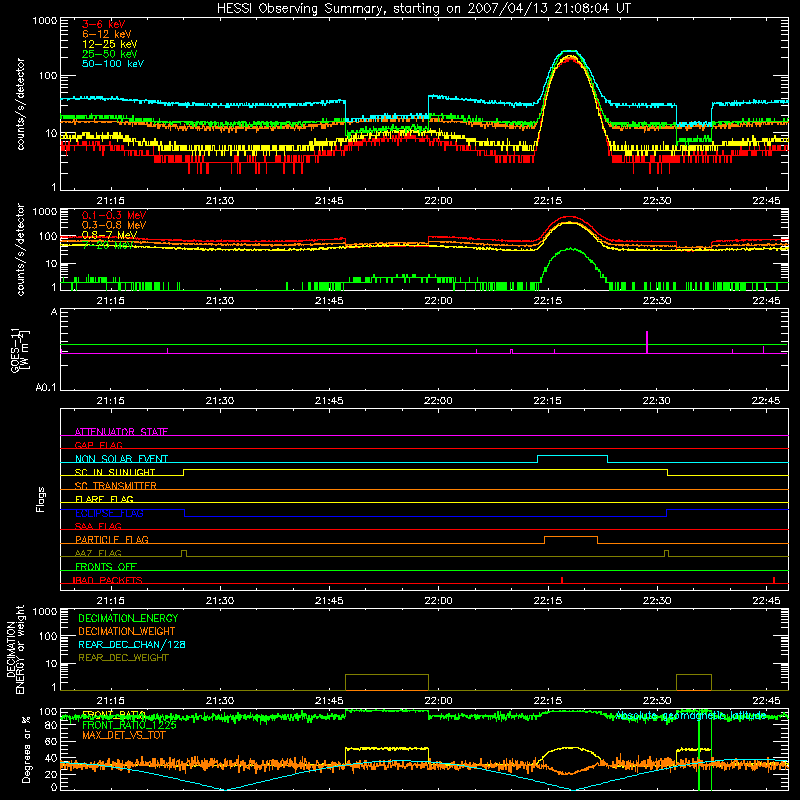This screenshot has height=800, width=800.
Task: Click the tall magenta GOES spike near 22:29
Action: (x=647, y=342)
